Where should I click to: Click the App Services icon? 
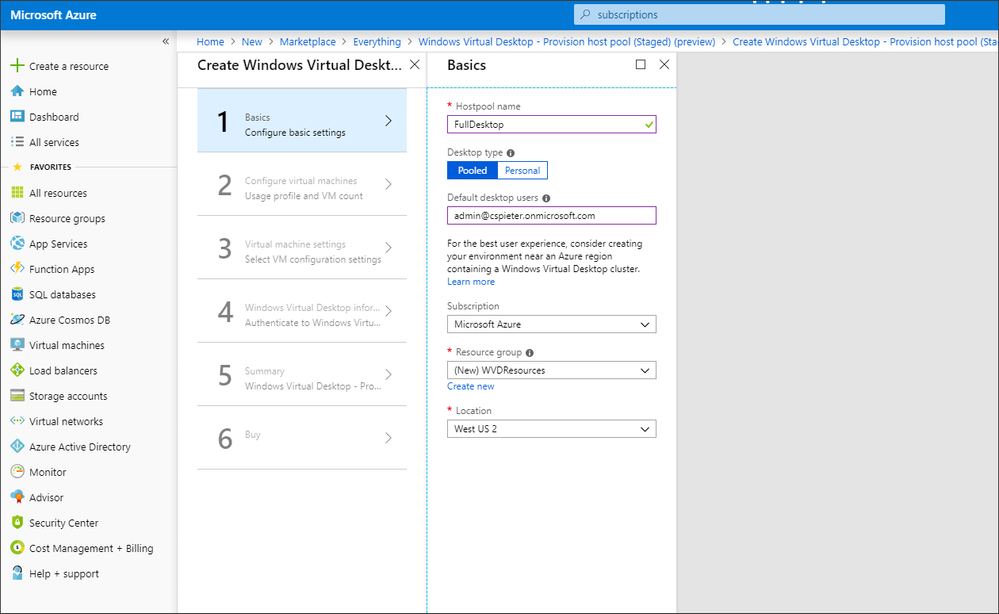click(x=17, y=243)
